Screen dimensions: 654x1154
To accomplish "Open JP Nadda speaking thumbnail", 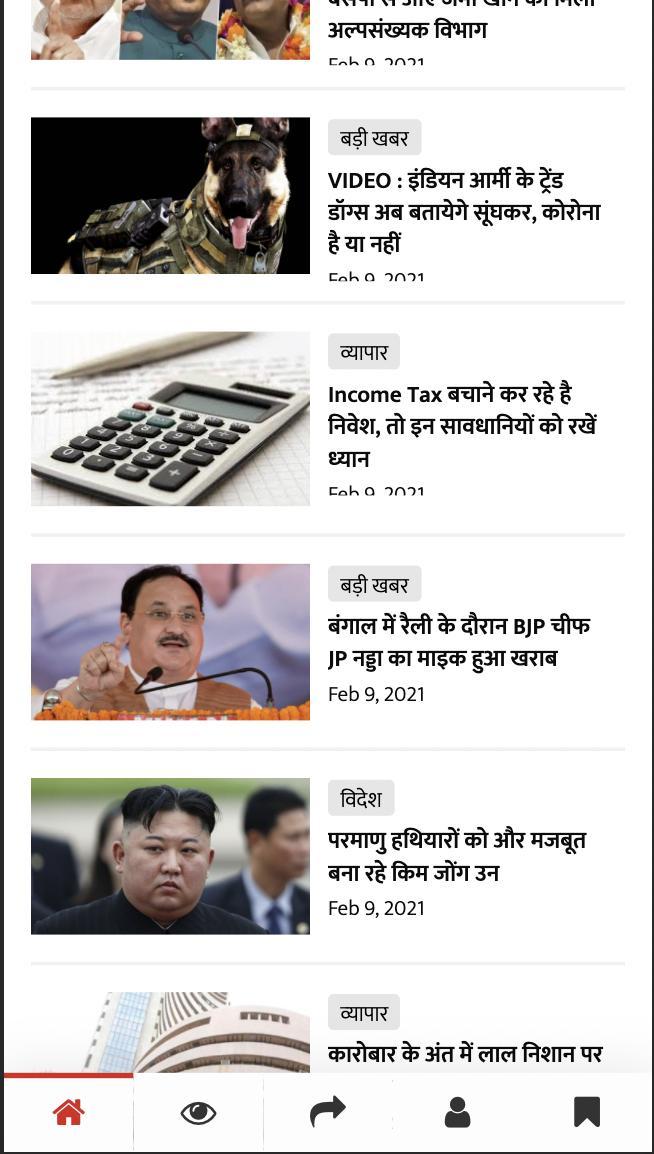I will (x=170, y=642).
